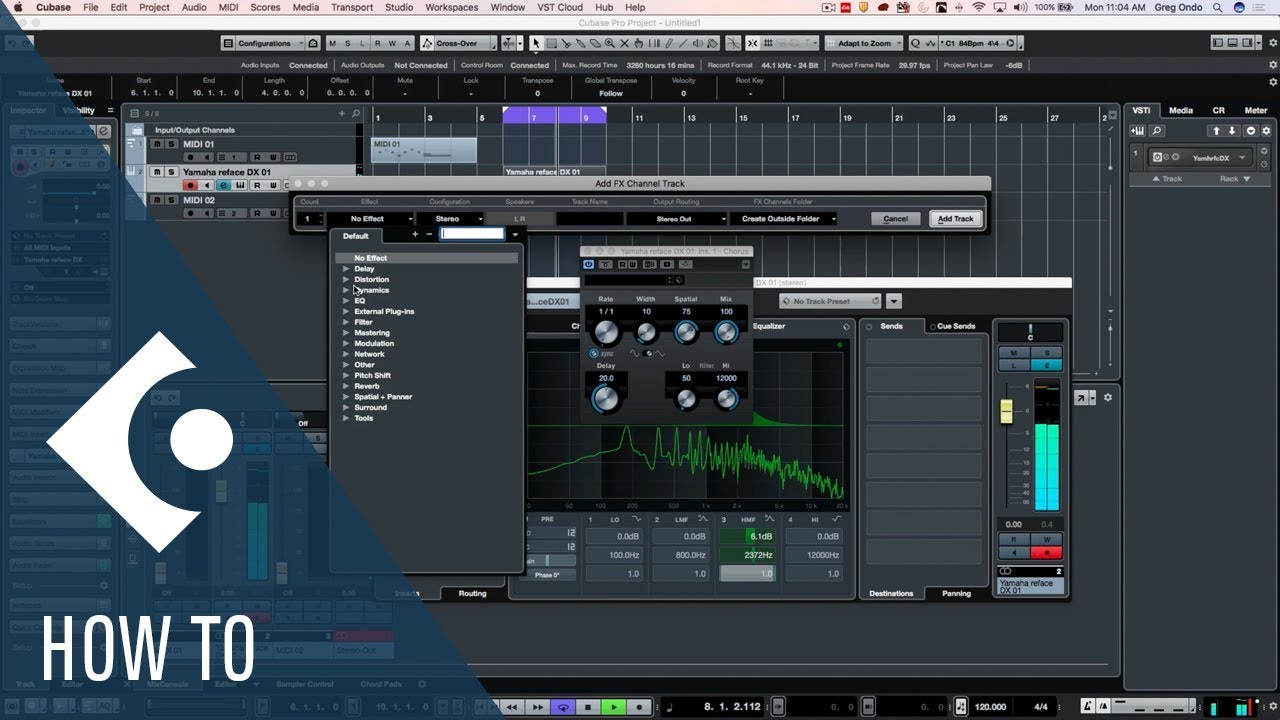Click the Routing tab in channel settings

click(472, 593)
